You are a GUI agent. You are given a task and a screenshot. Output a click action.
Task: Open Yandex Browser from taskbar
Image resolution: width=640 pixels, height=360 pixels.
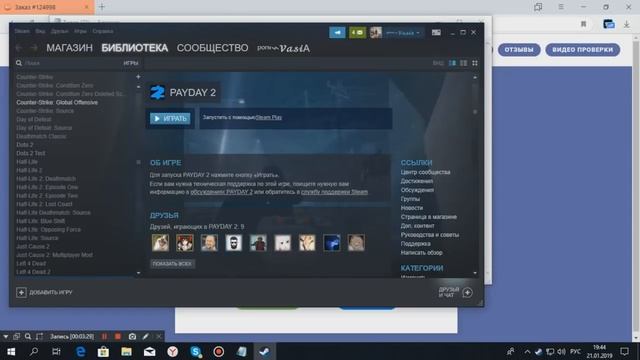click(x=173, y=351)
